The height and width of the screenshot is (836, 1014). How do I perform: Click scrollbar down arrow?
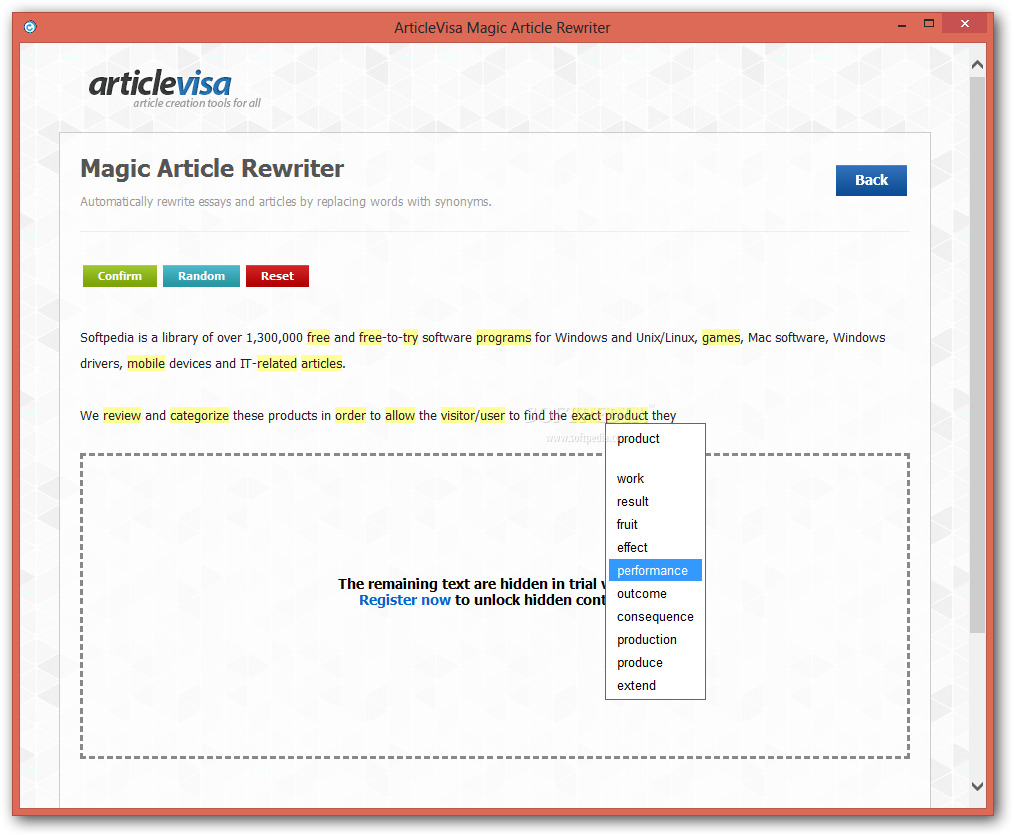pos(977,786)
